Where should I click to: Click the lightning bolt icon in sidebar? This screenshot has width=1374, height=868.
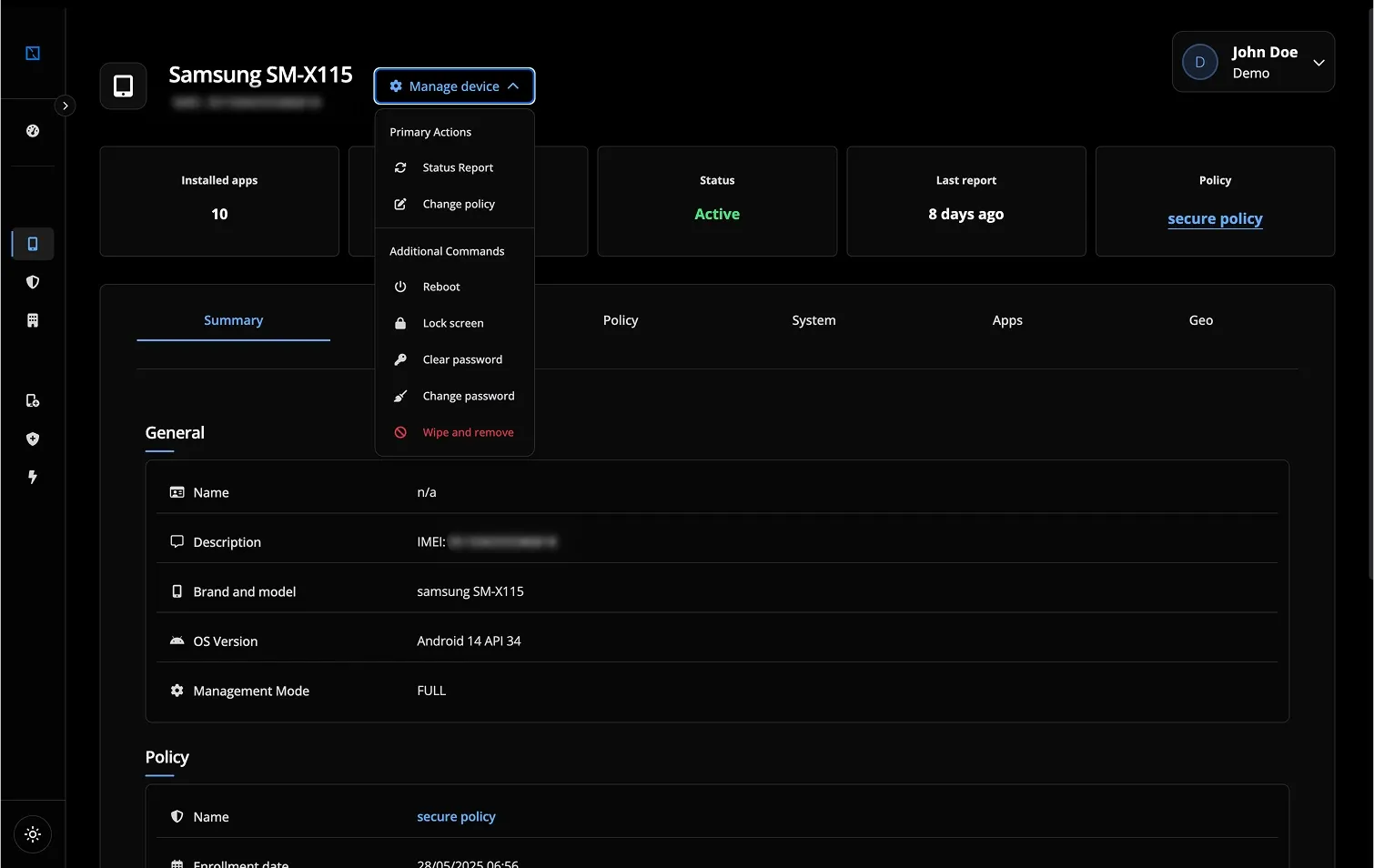click(33, 477)
